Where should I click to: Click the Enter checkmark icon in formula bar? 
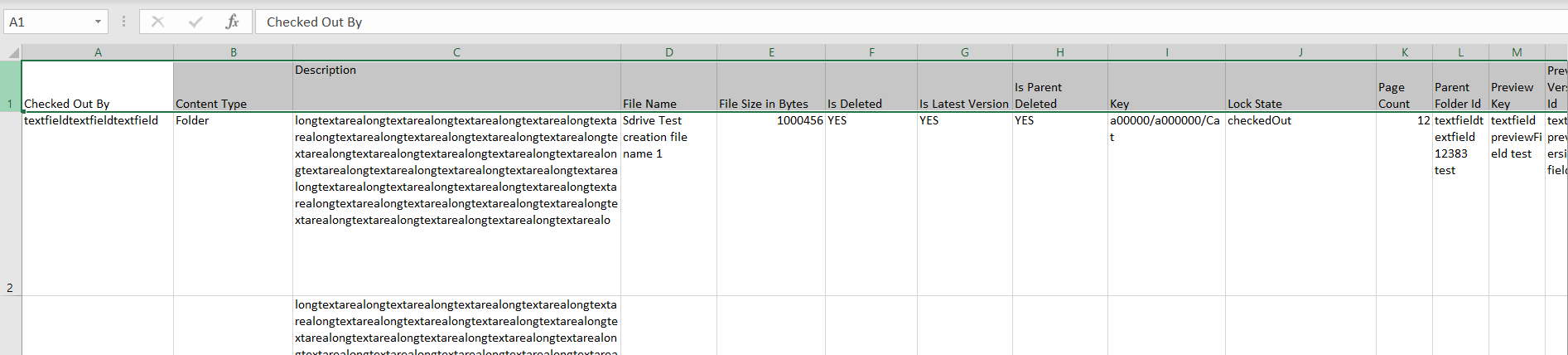[195, 22]
